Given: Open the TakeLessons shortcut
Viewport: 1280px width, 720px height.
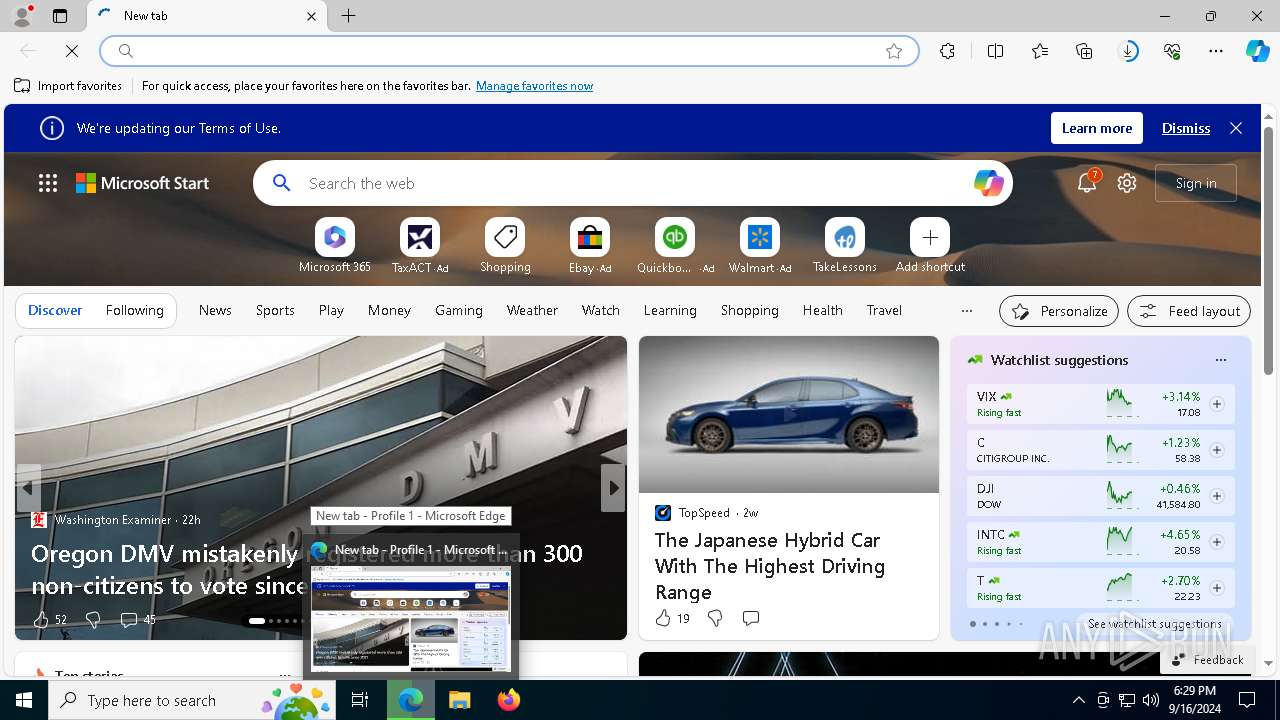Looking at the screenshot, I should [x=845, y=246].
